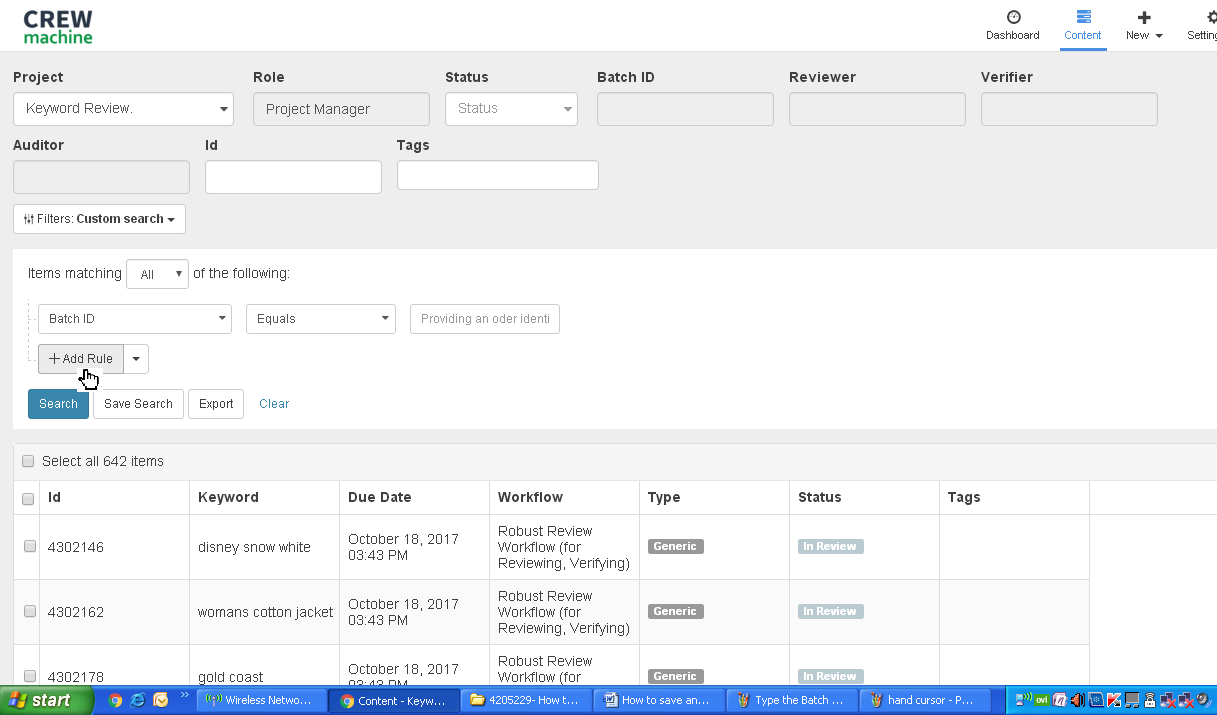Open the New plus icon menu

(1144, 17)
